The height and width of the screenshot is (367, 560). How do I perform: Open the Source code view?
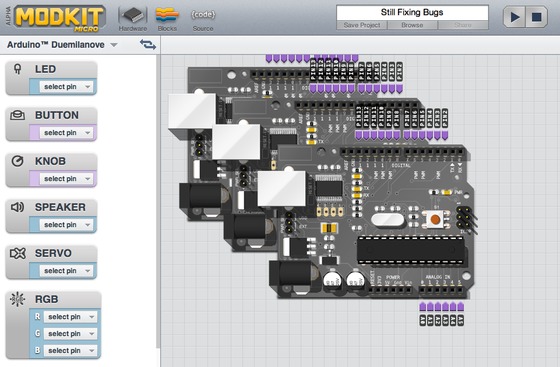[x=203, y=19]
